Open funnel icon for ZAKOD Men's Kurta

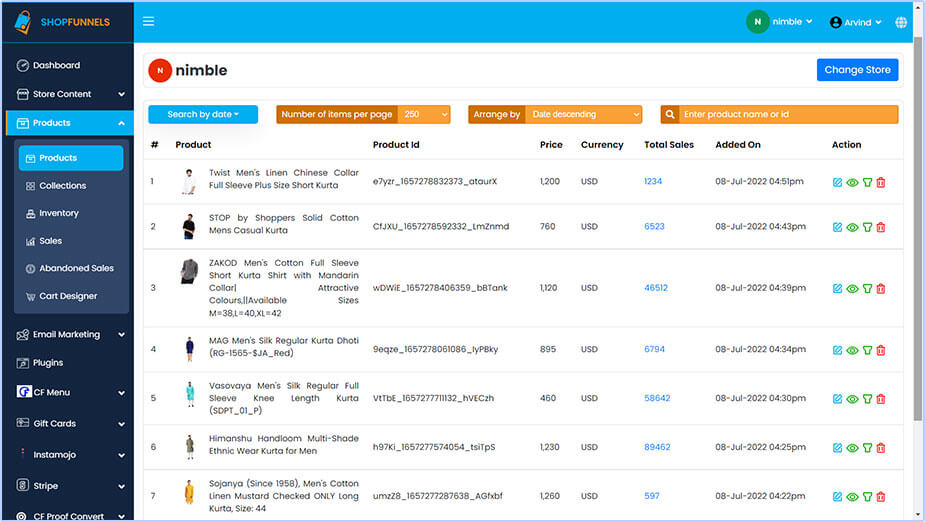click(867, 288)
